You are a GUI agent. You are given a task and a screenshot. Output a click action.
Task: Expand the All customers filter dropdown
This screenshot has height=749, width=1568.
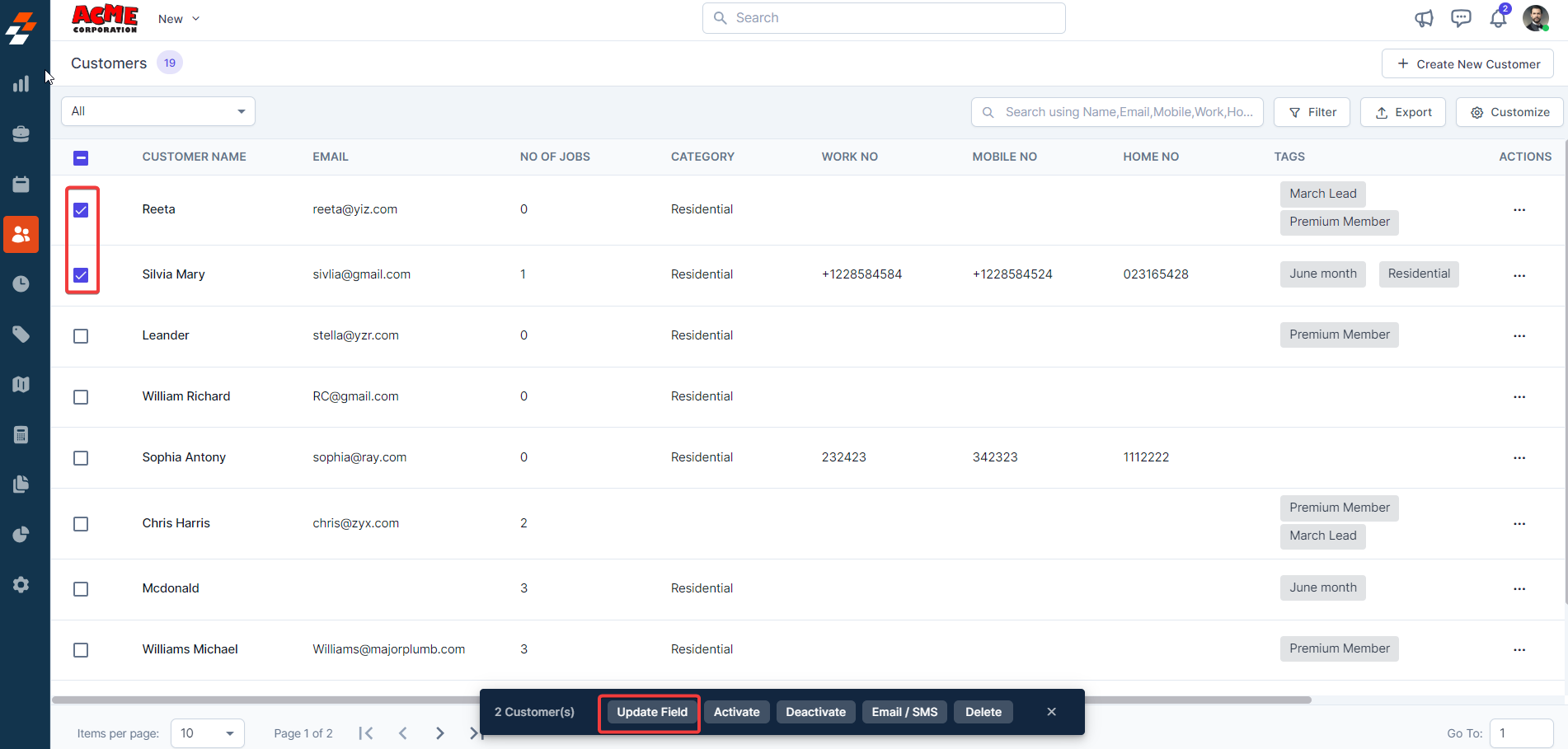pos(157,111)
